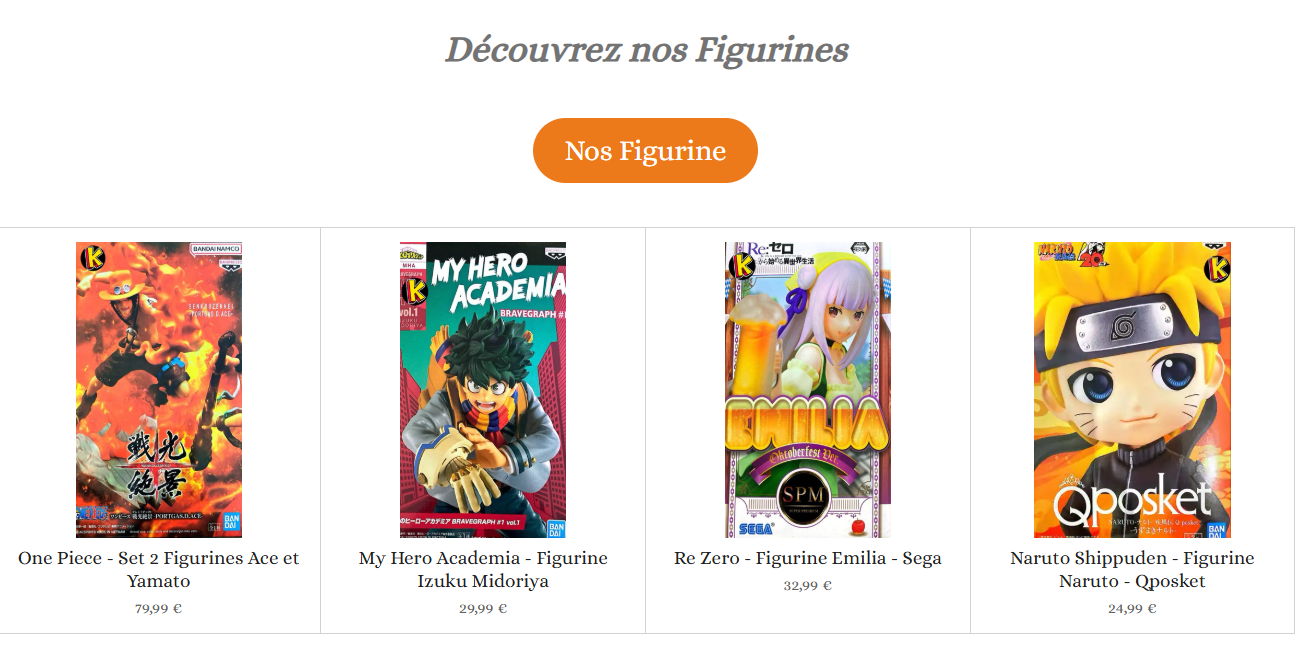Open My Hero Academia Izuku Midoriya title link
1295x656 pixels.
(483, 569)
